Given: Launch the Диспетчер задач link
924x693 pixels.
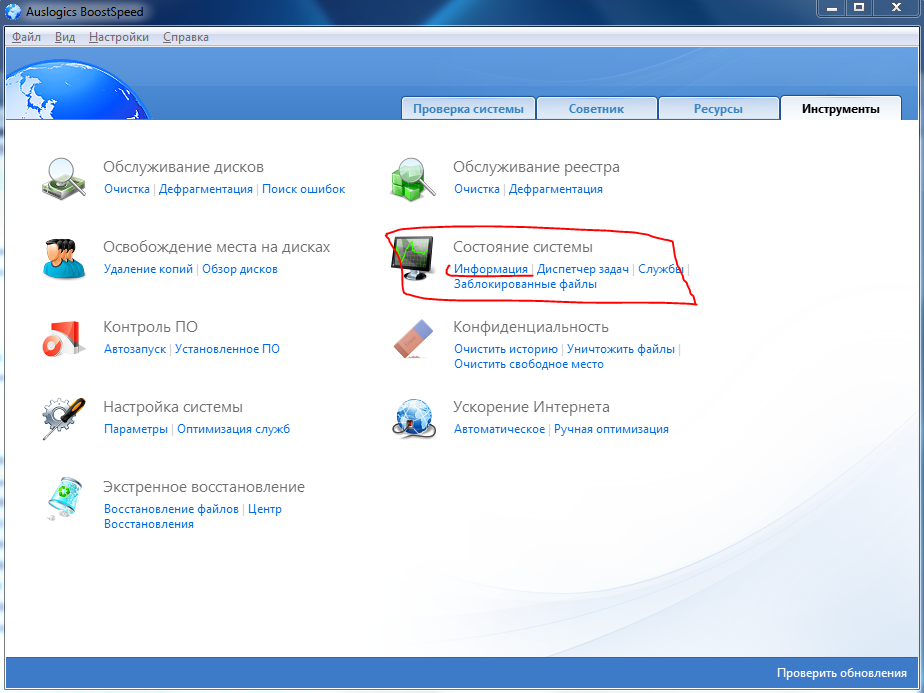Looking at the screenshot, I should [x=583, y=269].
